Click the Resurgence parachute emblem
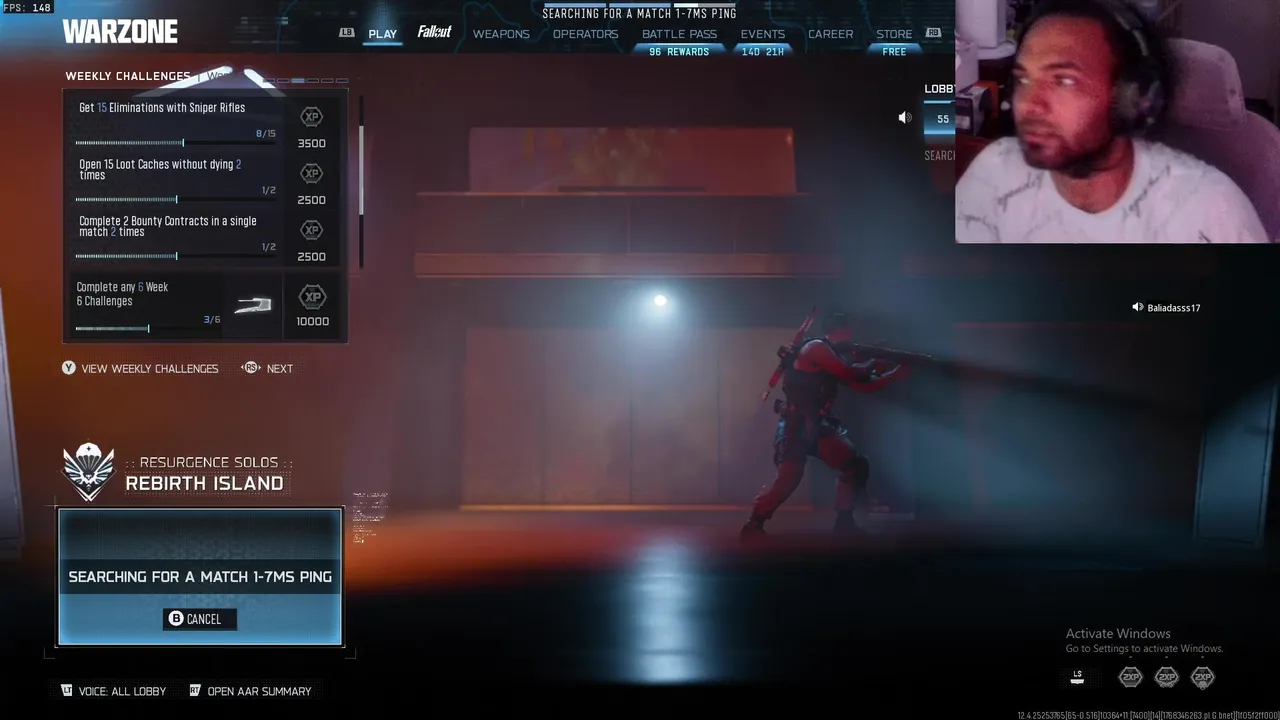This screenshot has height=720, width=1280. 89,471
